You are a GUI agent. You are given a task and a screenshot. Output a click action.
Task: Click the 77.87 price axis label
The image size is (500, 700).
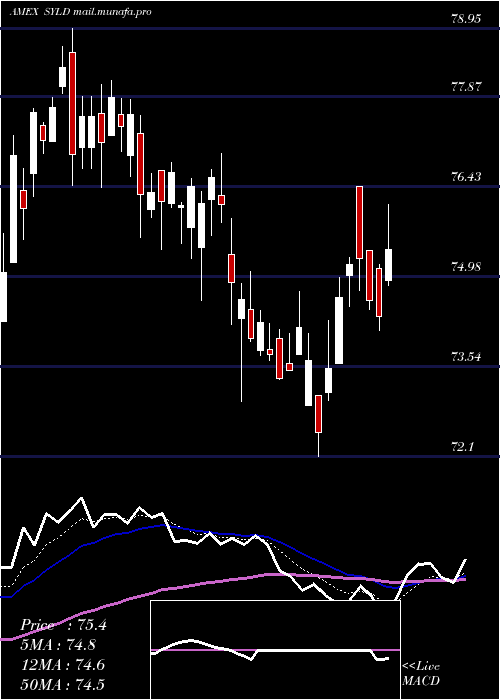pos(466,87)
